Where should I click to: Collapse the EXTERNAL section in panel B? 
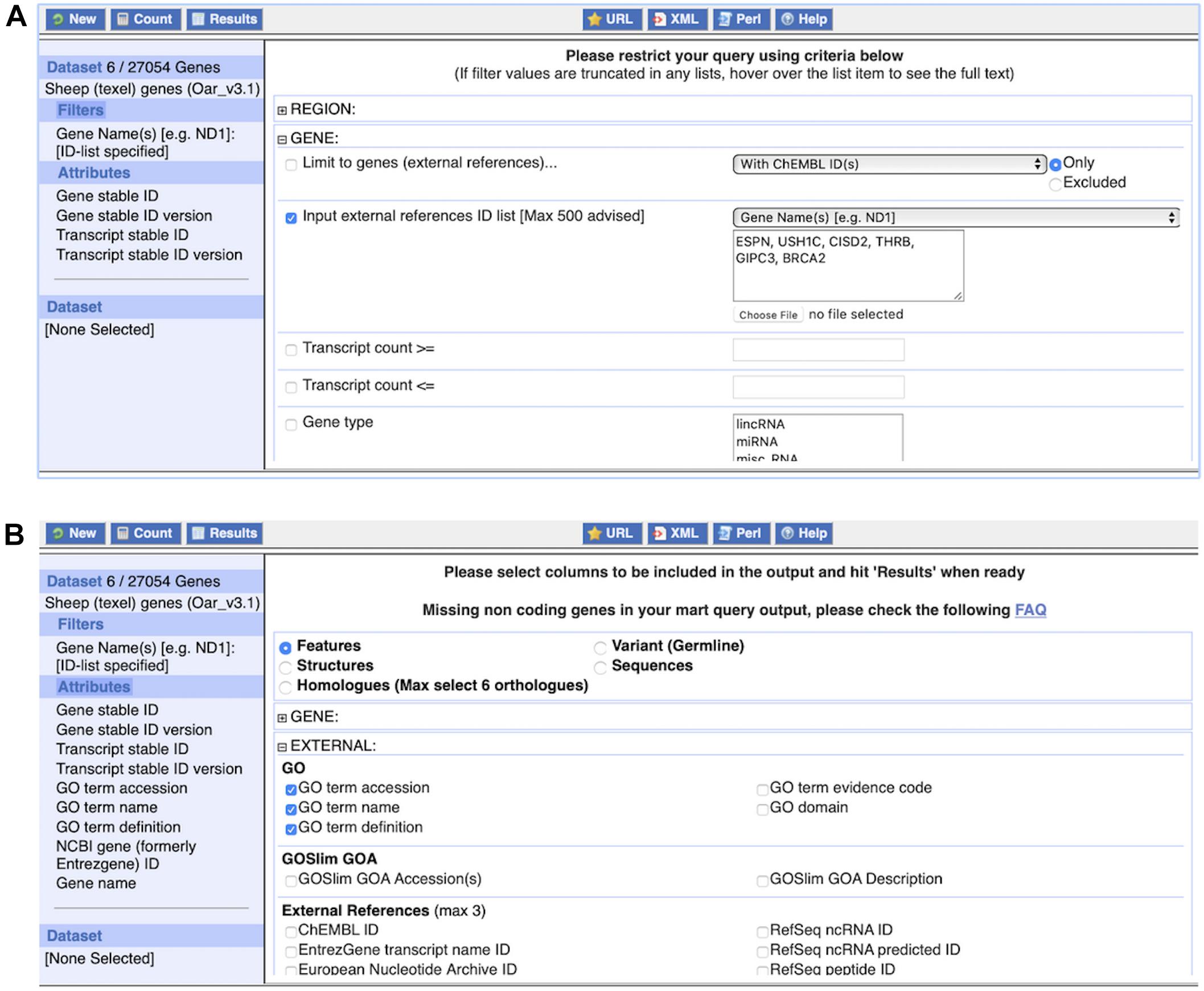point(282,747)
